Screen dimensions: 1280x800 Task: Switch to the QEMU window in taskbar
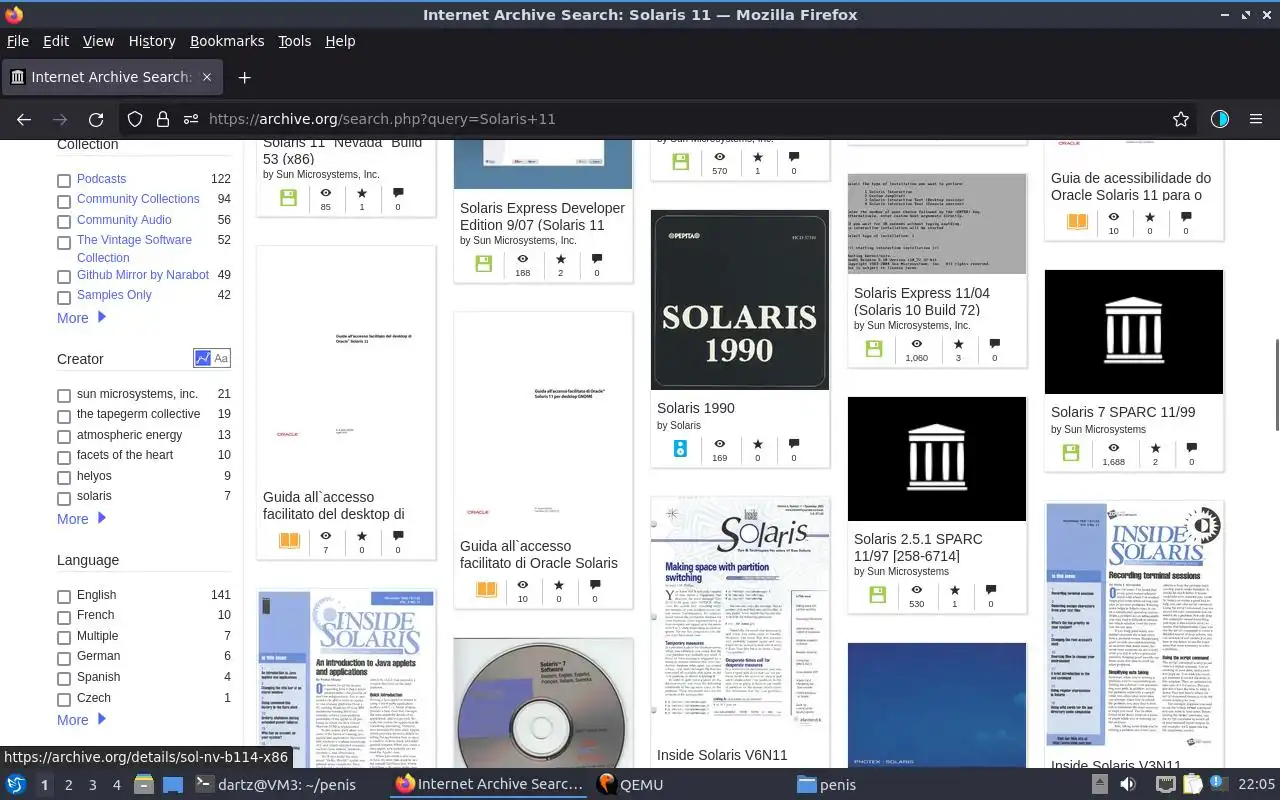tap(630, 784)
